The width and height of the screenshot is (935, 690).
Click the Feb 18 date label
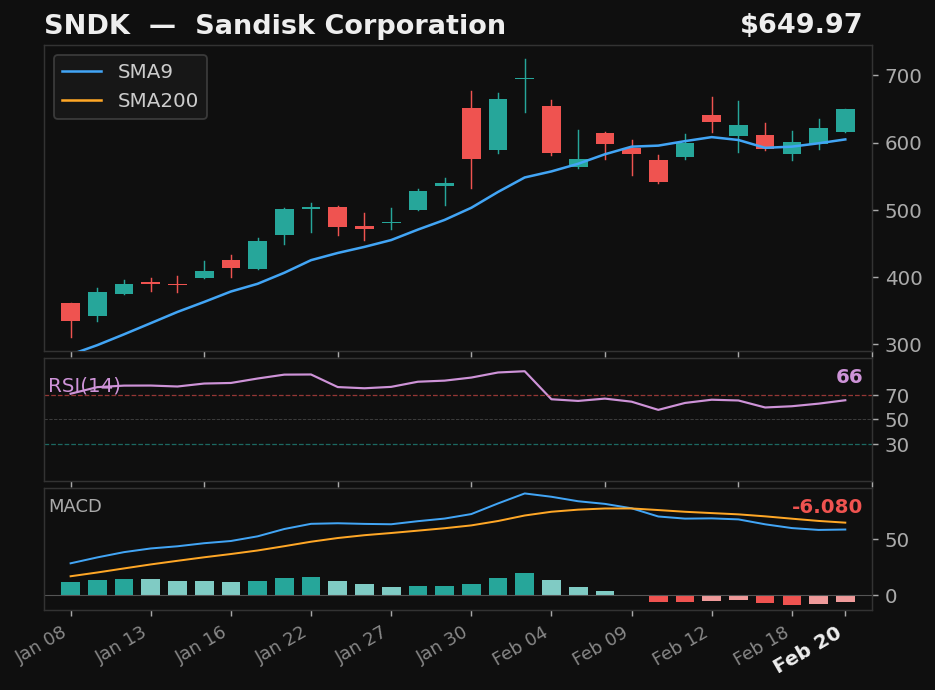coord(761,645)
